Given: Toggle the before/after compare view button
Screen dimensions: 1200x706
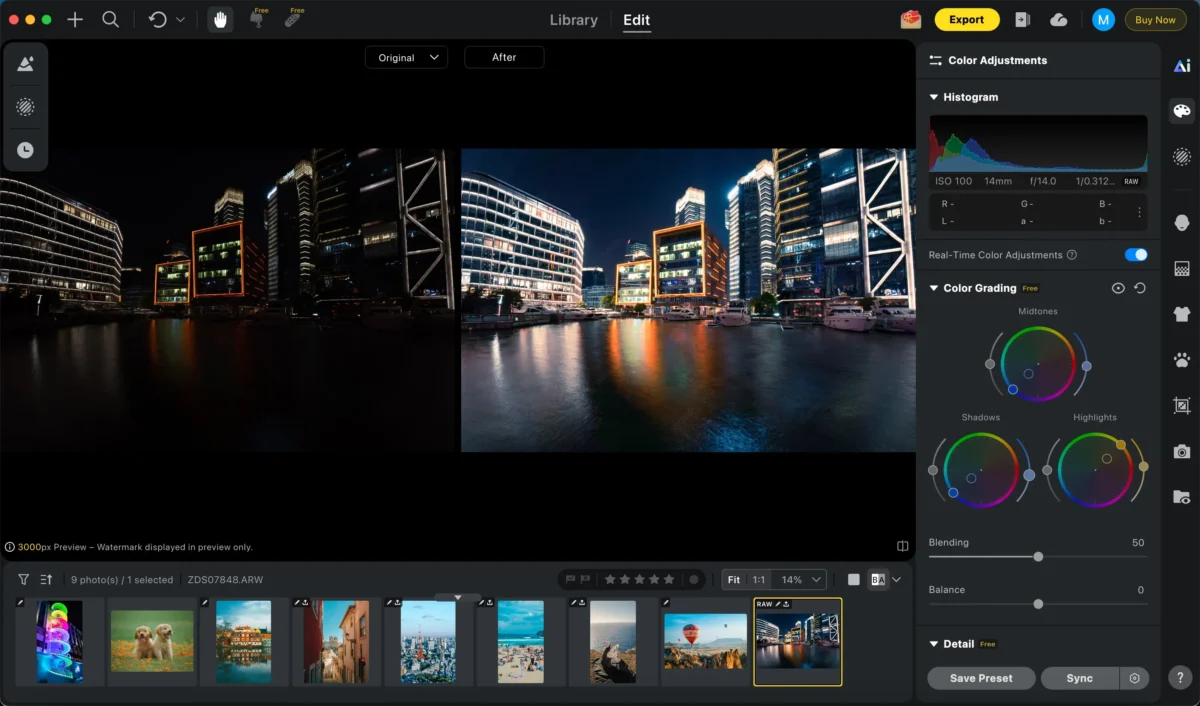Looking at the screenshot, I should tap(878, 579).
